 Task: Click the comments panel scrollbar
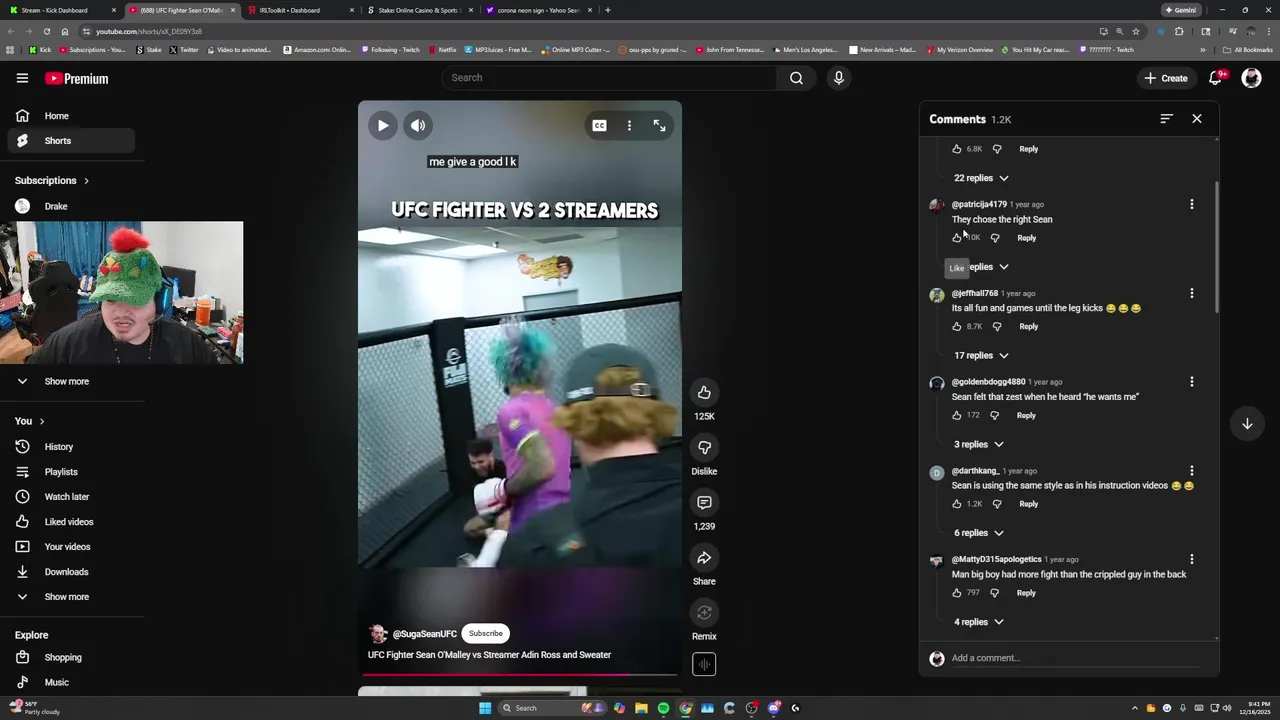point(1216,245)
